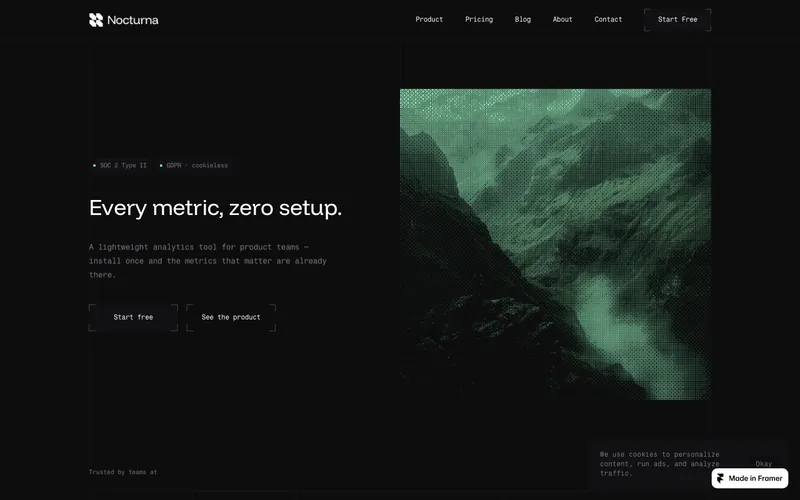
Task: Click the green mountain hero image
Action: (x=555, y=244)
